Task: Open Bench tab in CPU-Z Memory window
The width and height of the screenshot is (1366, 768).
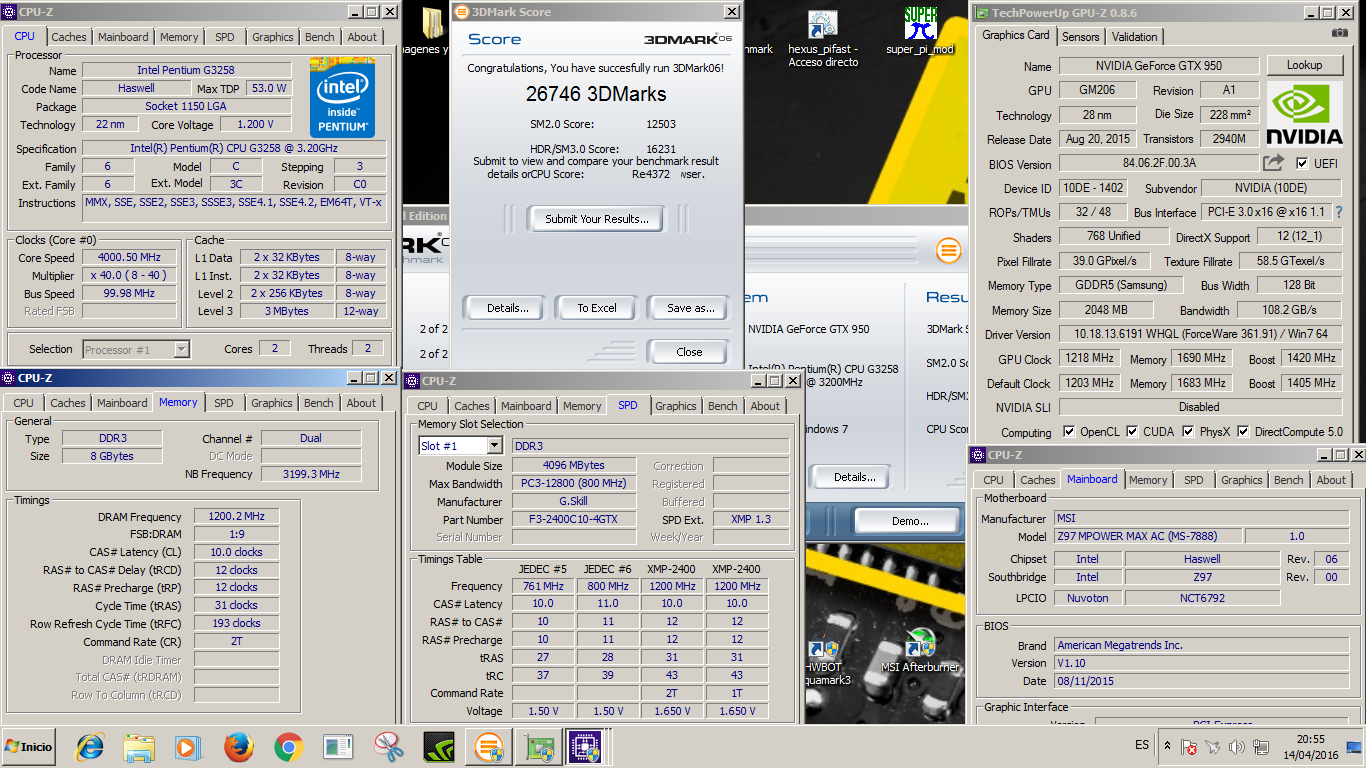Action: coord(319,403)
